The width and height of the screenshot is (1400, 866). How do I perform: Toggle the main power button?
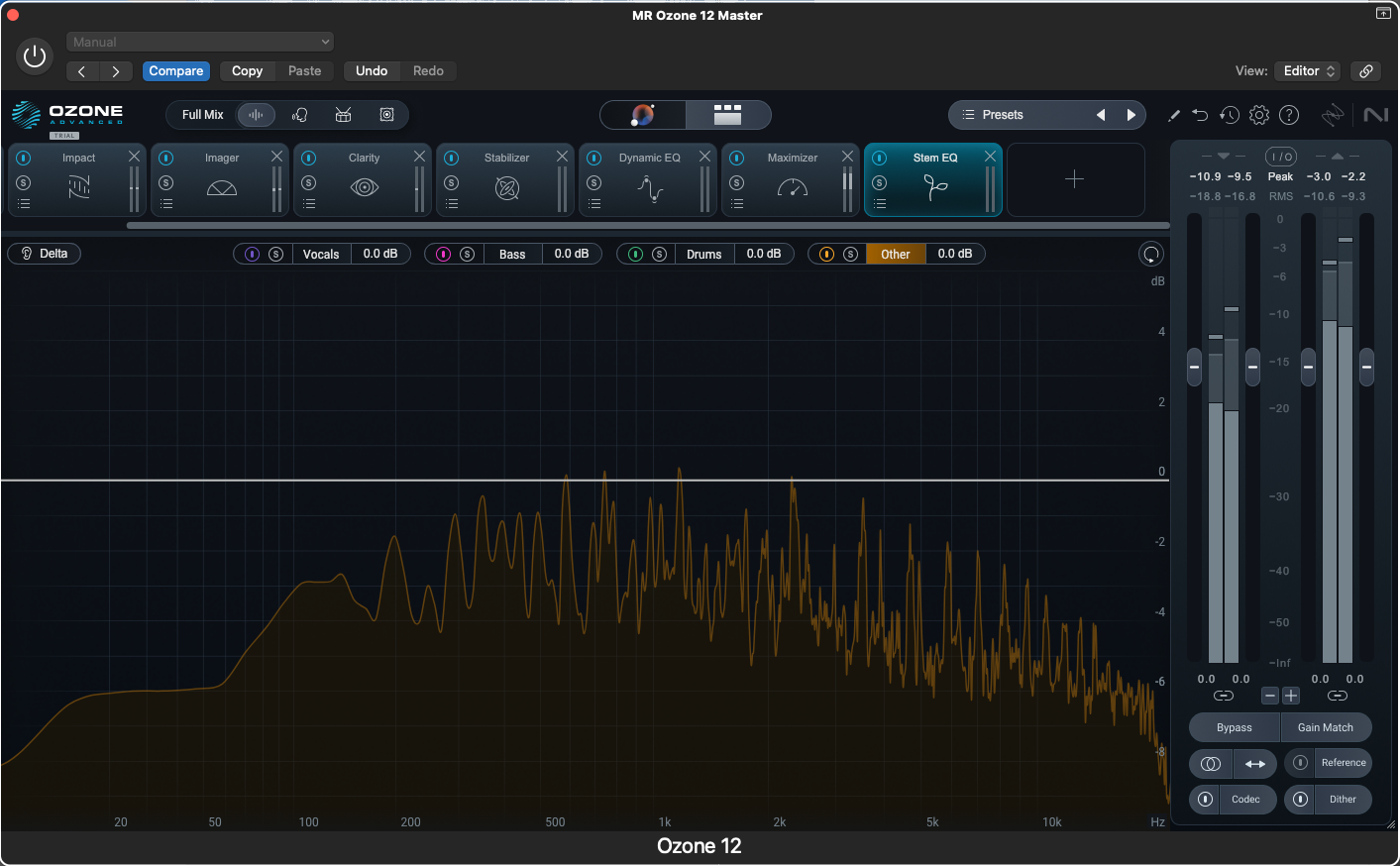tap(34, 56)
